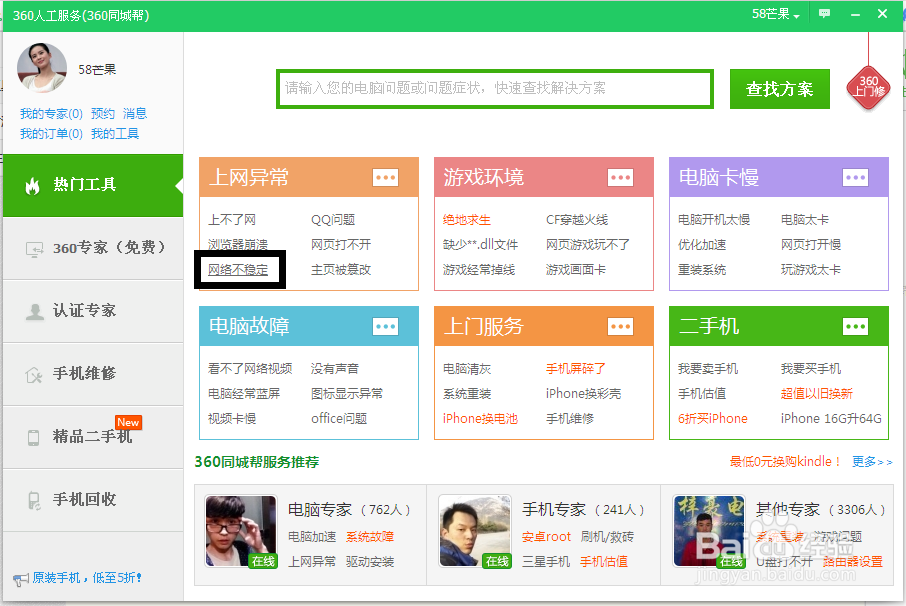This screenshot has height=606, width=906.
Task: Open the office问题 link
Action: 339,418
